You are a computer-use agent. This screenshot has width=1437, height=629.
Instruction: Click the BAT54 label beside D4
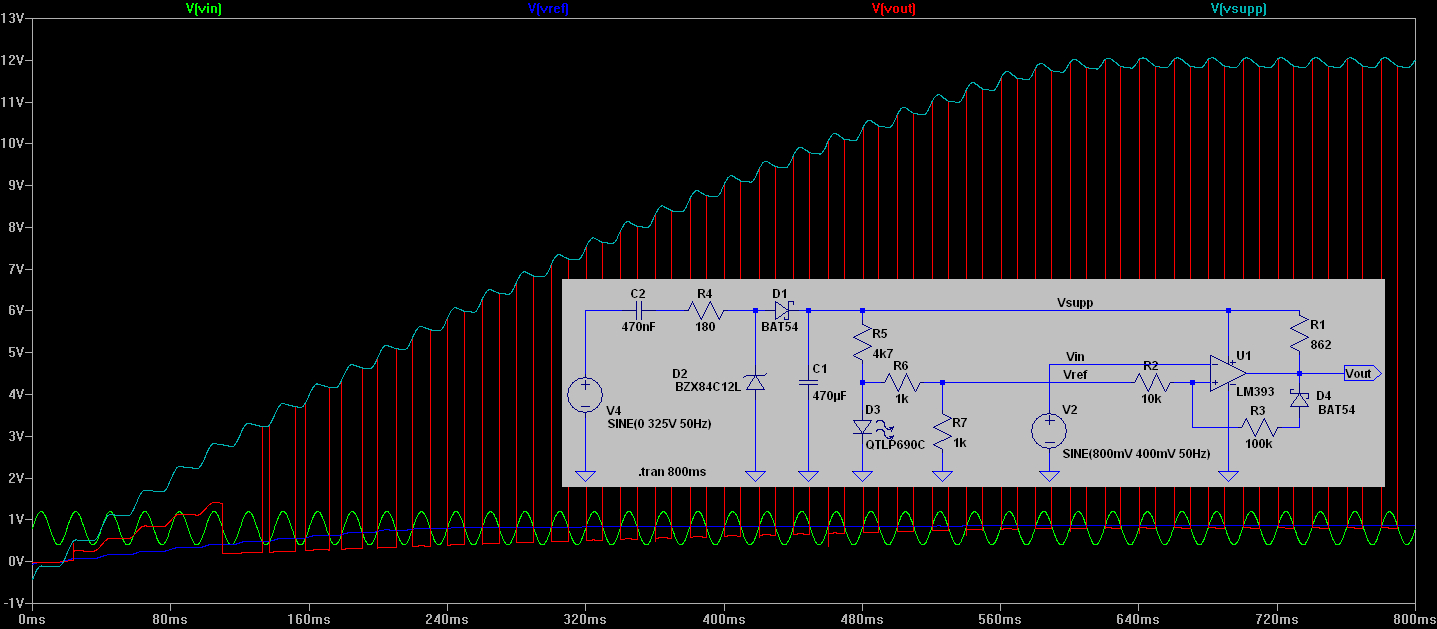(1336, 409)
